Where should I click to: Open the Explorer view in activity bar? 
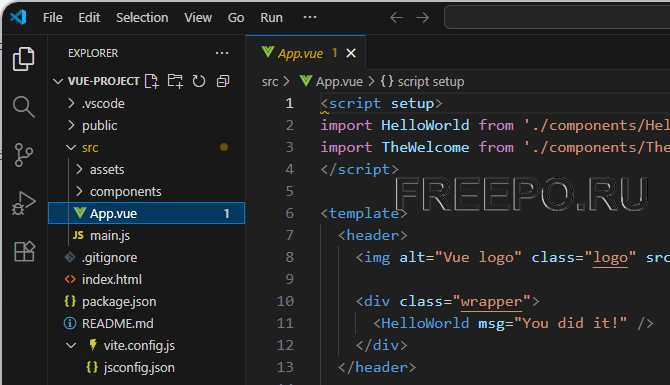pyautogui.click(x=24, y=59)
